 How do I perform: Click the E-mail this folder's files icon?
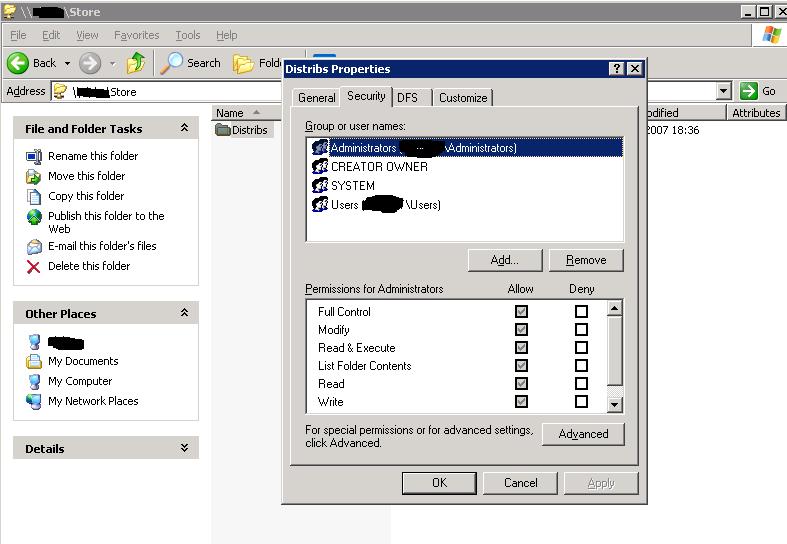point(34,246)
